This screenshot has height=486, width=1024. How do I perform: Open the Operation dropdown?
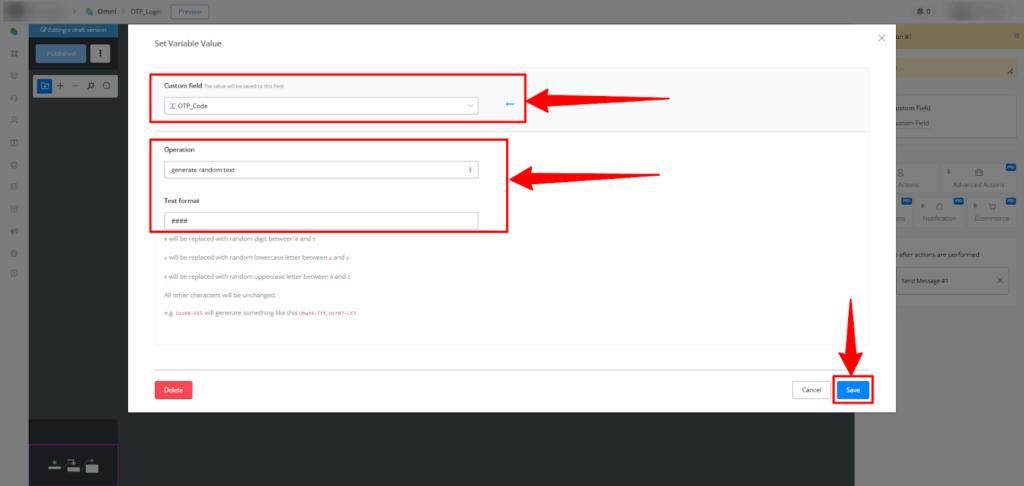pyautogui.click(x=320, y=170)
